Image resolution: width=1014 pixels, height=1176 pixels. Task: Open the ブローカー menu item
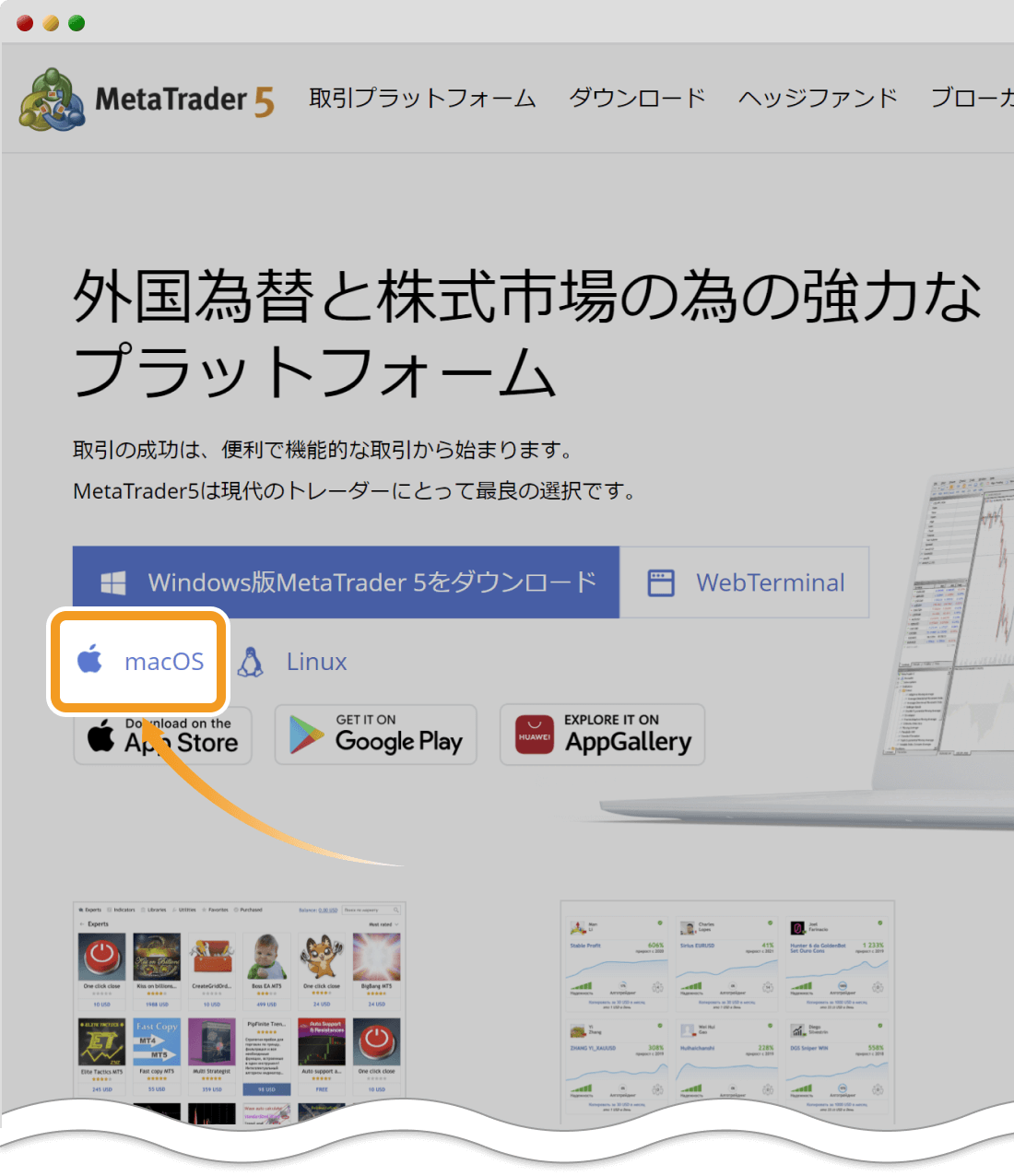pyautogui.click(x=972, y=98)
